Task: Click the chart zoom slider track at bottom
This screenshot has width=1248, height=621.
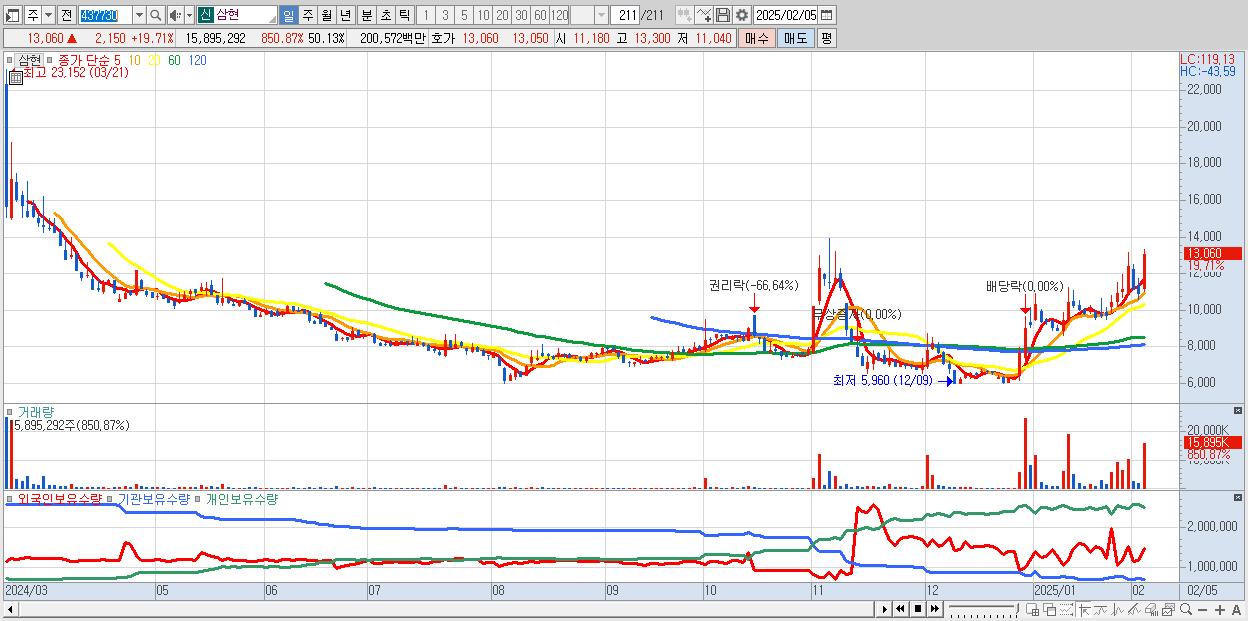Action: click(x=983, y=608)
